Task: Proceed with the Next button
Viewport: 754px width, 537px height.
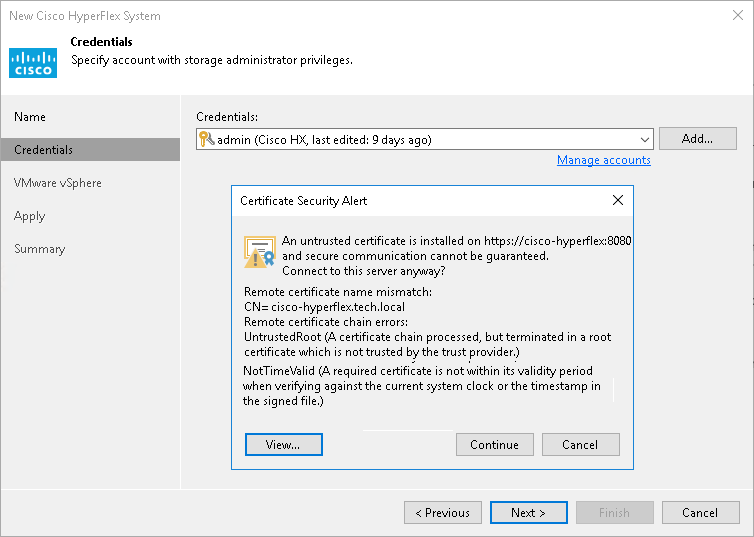Action: click(x=528, y=513)
